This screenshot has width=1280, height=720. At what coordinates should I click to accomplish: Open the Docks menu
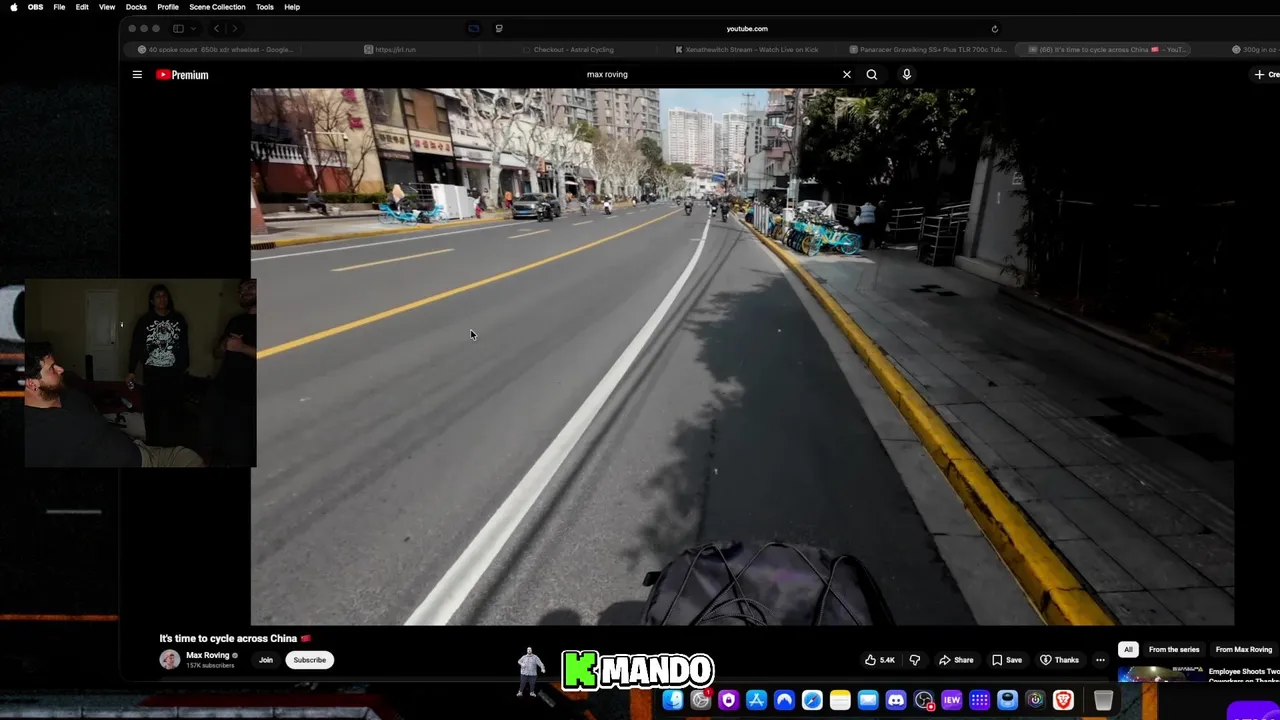tap(136, 7)
